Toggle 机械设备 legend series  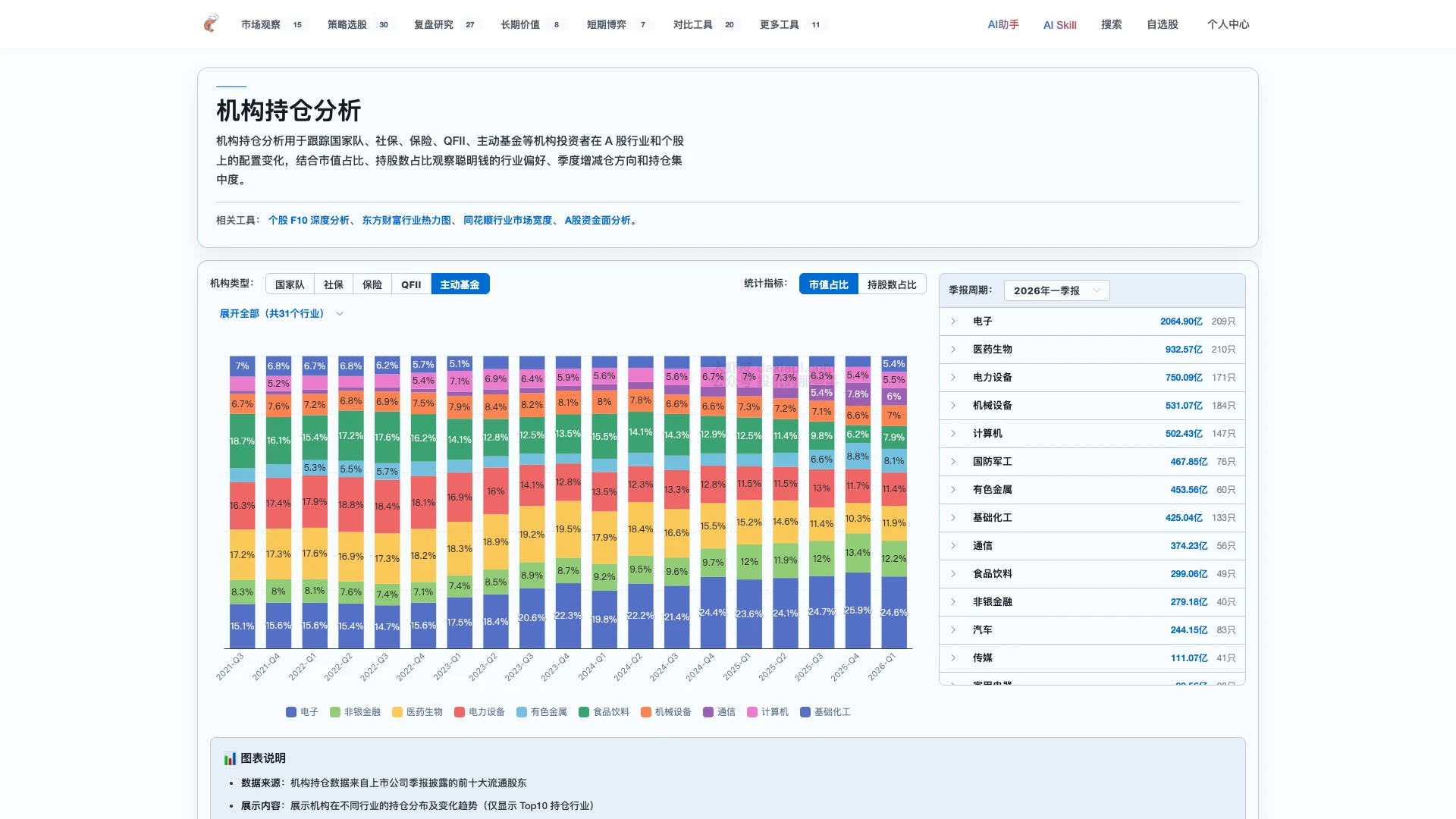tap(666, 712)
